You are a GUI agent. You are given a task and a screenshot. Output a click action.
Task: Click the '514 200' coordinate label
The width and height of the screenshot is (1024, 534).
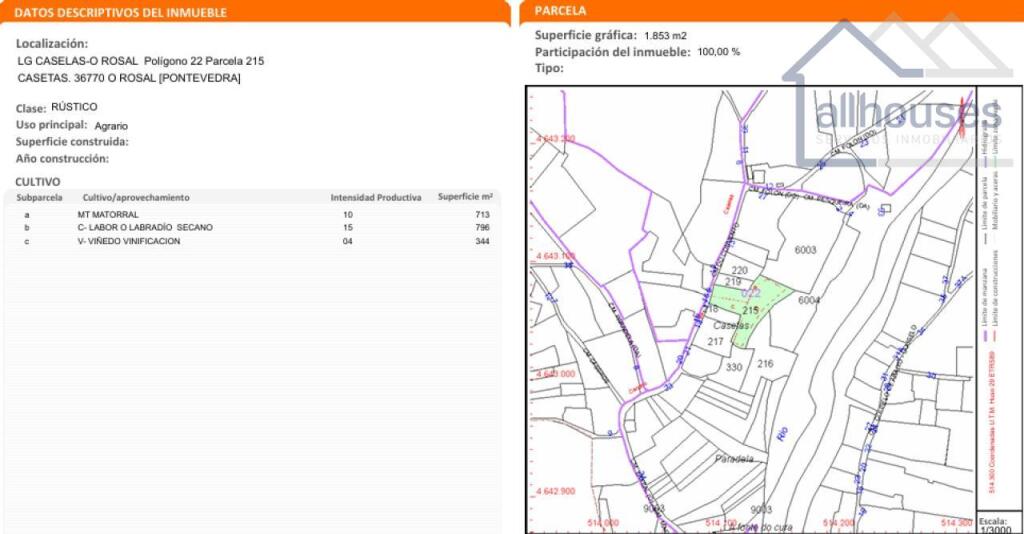839,523
